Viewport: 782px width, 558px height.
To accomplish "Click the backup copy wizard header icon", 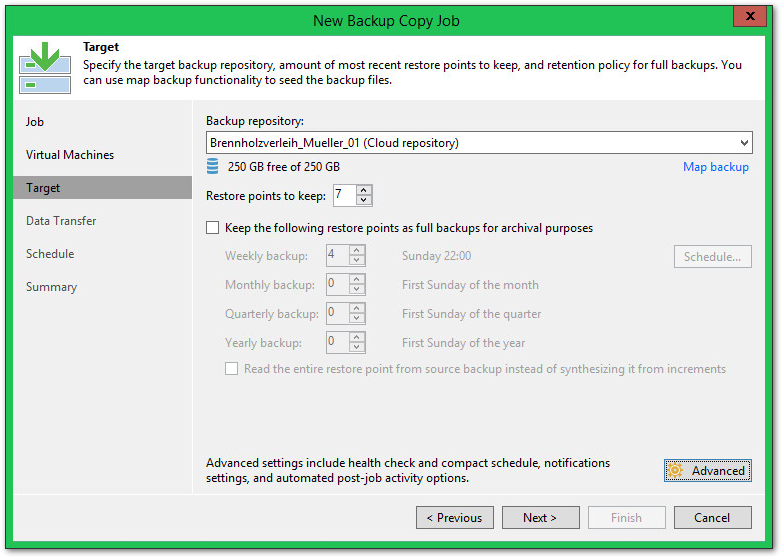I will (x=44, y=66).
